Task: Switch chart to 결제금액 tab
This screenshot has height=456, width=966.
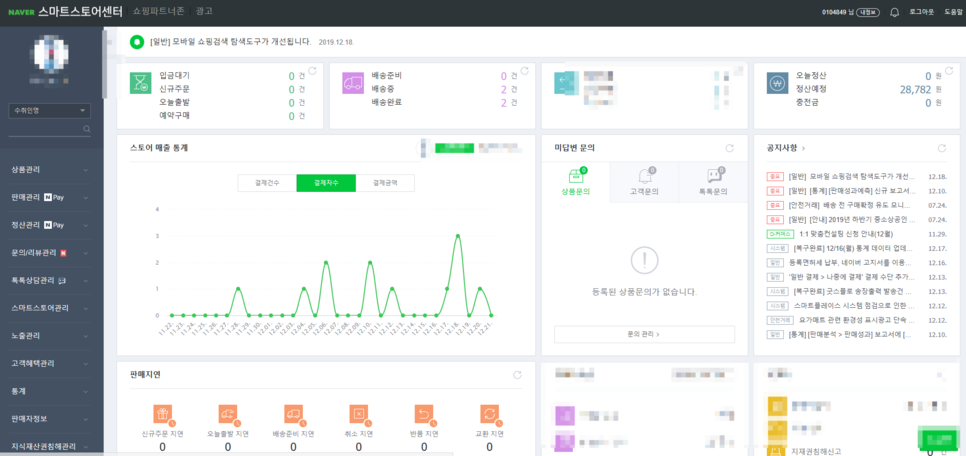Action: (385, 183)
